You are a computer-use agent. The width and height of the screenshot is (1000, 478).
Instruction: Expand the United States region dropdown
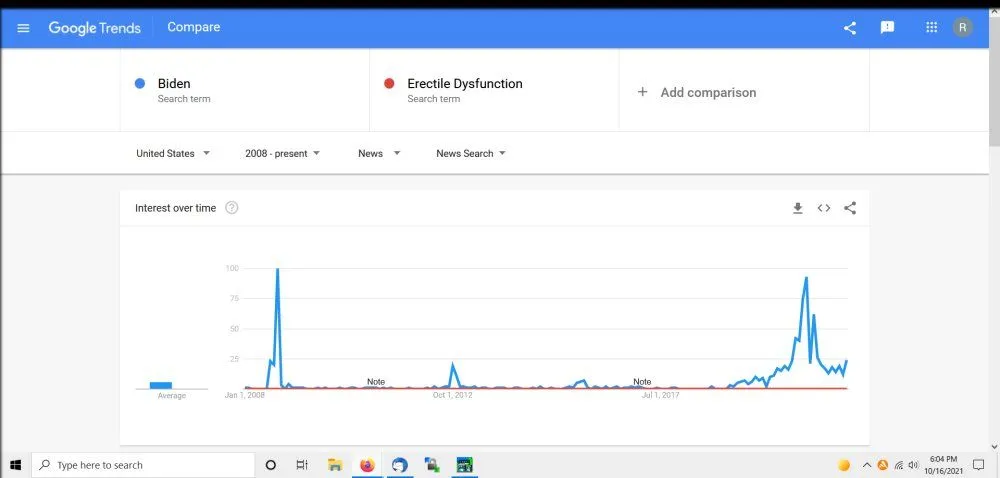(173, 153)
